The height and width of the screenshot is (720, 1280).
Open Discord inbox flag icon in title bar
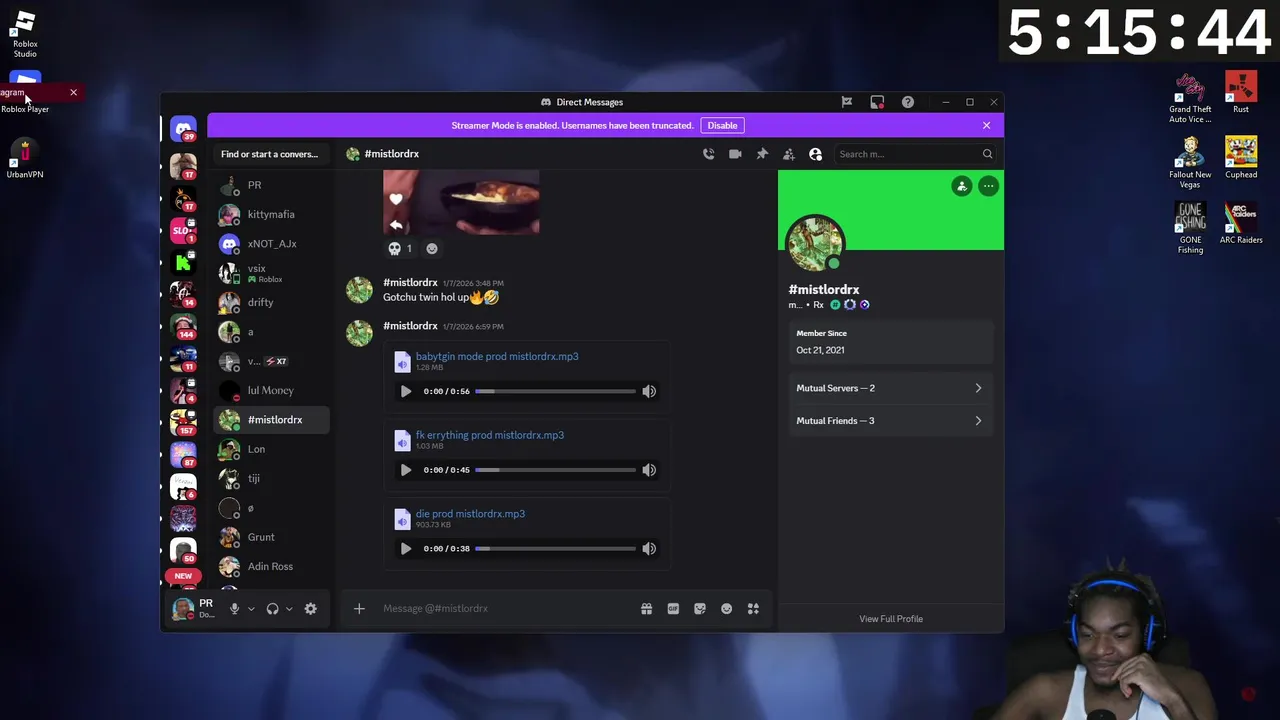click(846, 102)
